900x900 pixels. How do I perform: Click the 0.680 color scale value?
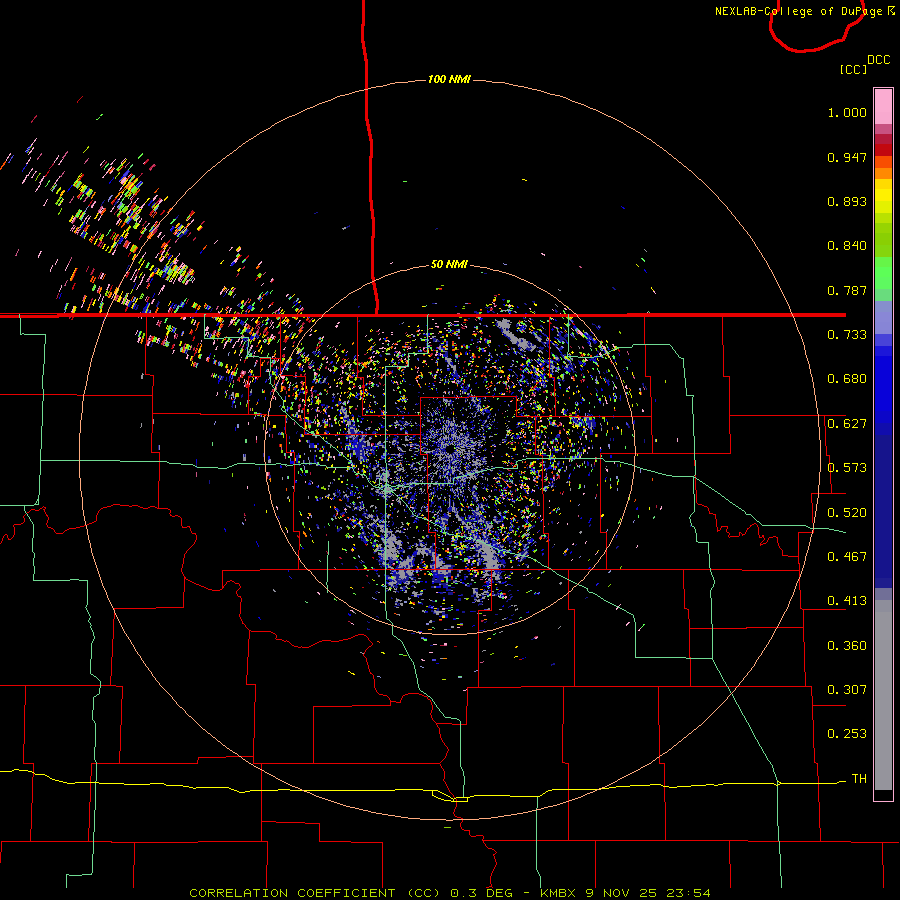point(847,379)
